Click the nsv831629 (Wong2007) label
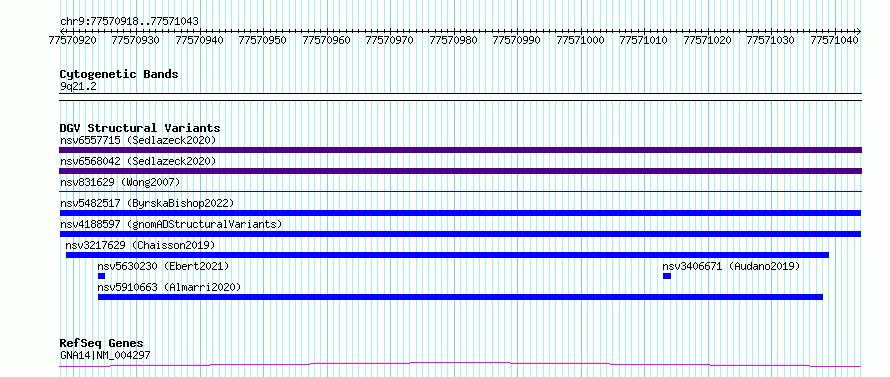The image size is (890, 377). click(x=120, y=182)
